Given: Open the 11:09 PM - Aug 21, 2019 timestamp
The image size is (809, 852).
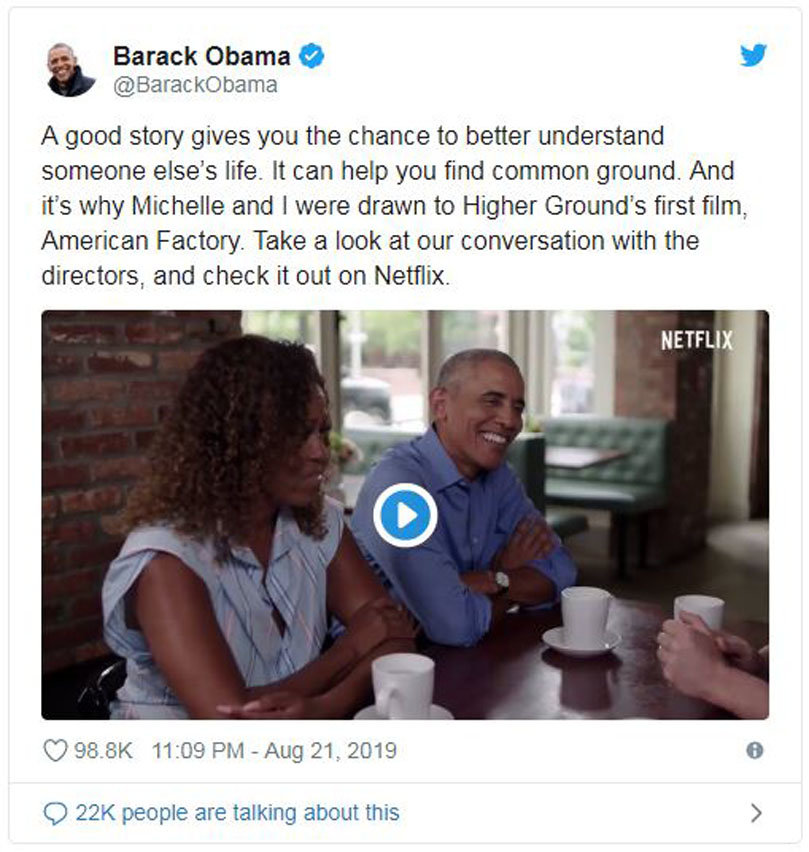Looking at the screenshot, I should click(x=274, y=750).
